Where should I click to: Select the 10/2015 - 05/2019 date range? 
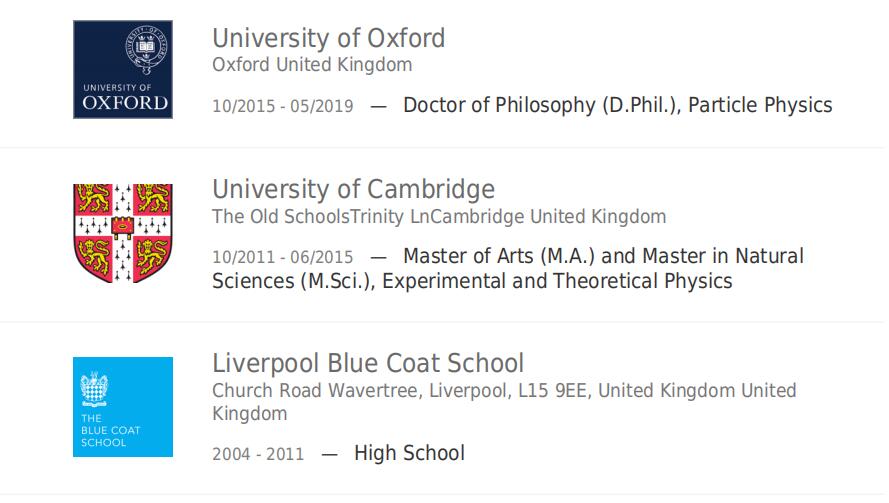(282, 107)
